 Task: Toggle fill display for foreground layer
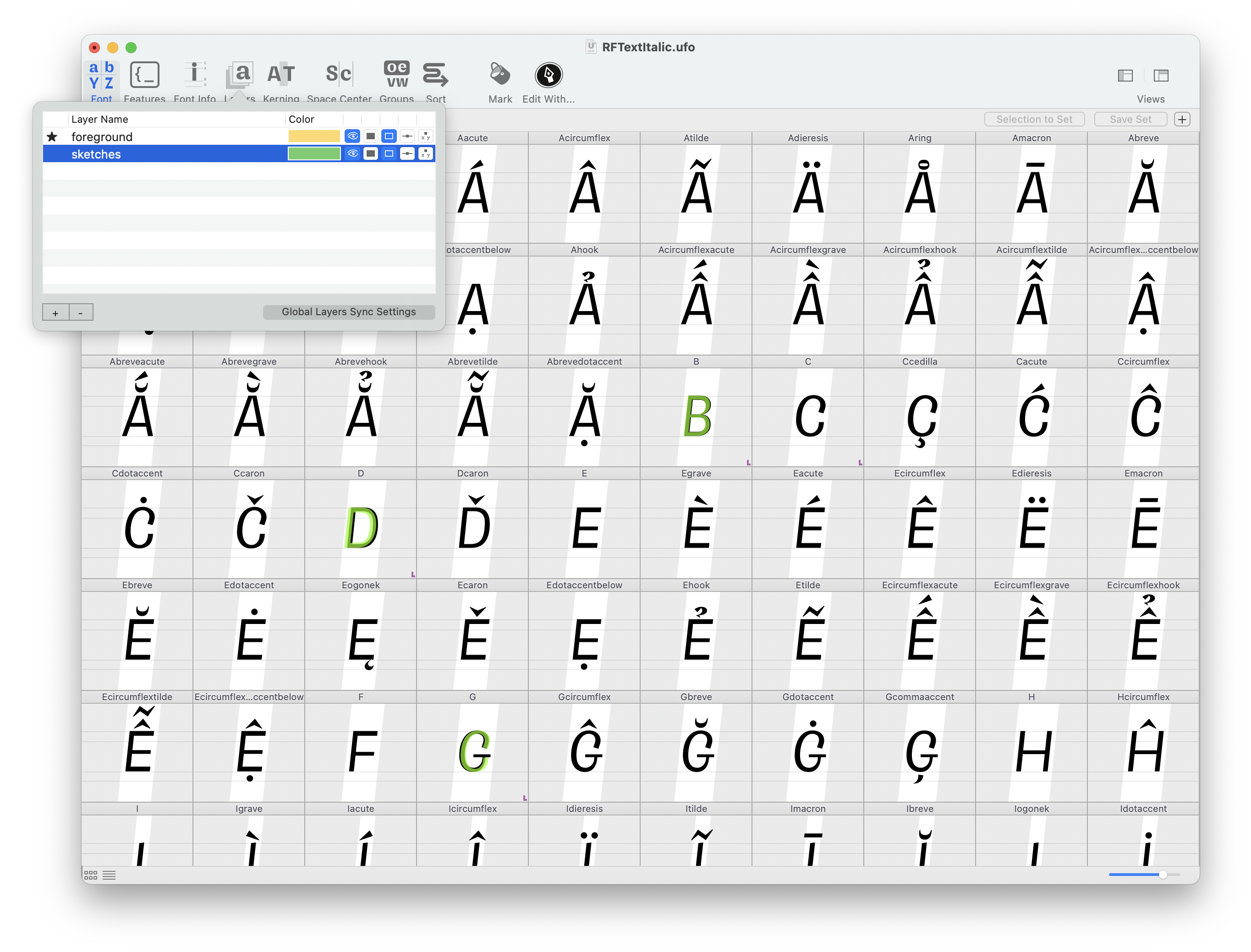pyautogui.click(x=370, y=136)
